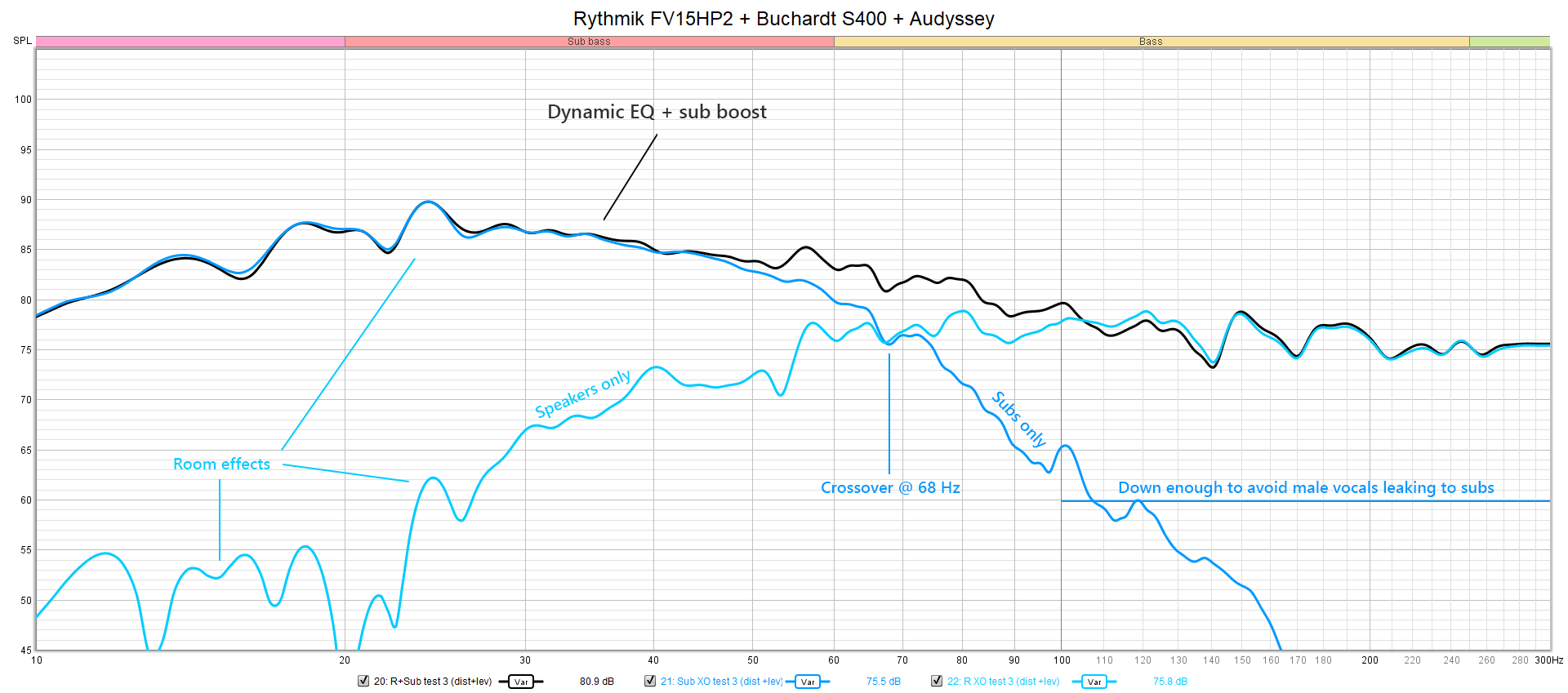Open Var smoothing for Sub XO test 3
Viewport: 1568px width, 693px height.
(x=808, y=682)
